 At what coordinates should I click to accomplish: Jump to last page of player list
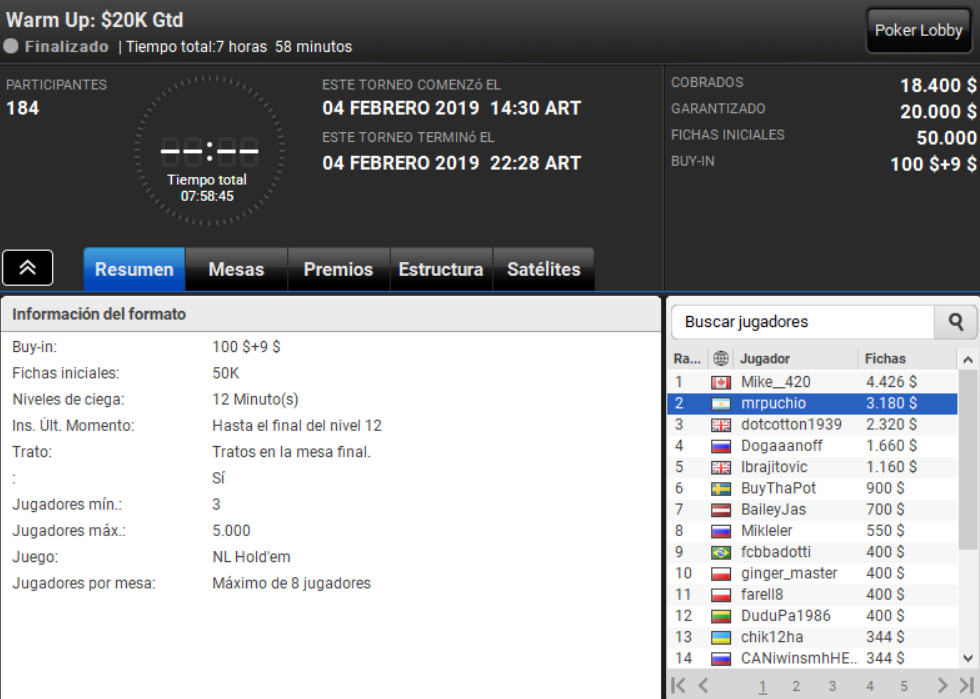tap(966, 685)
